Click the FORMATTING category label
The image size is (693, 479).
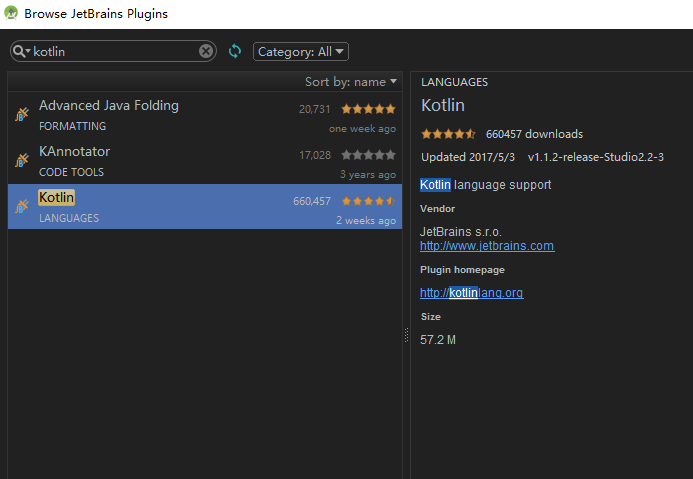tap(72, 126)
